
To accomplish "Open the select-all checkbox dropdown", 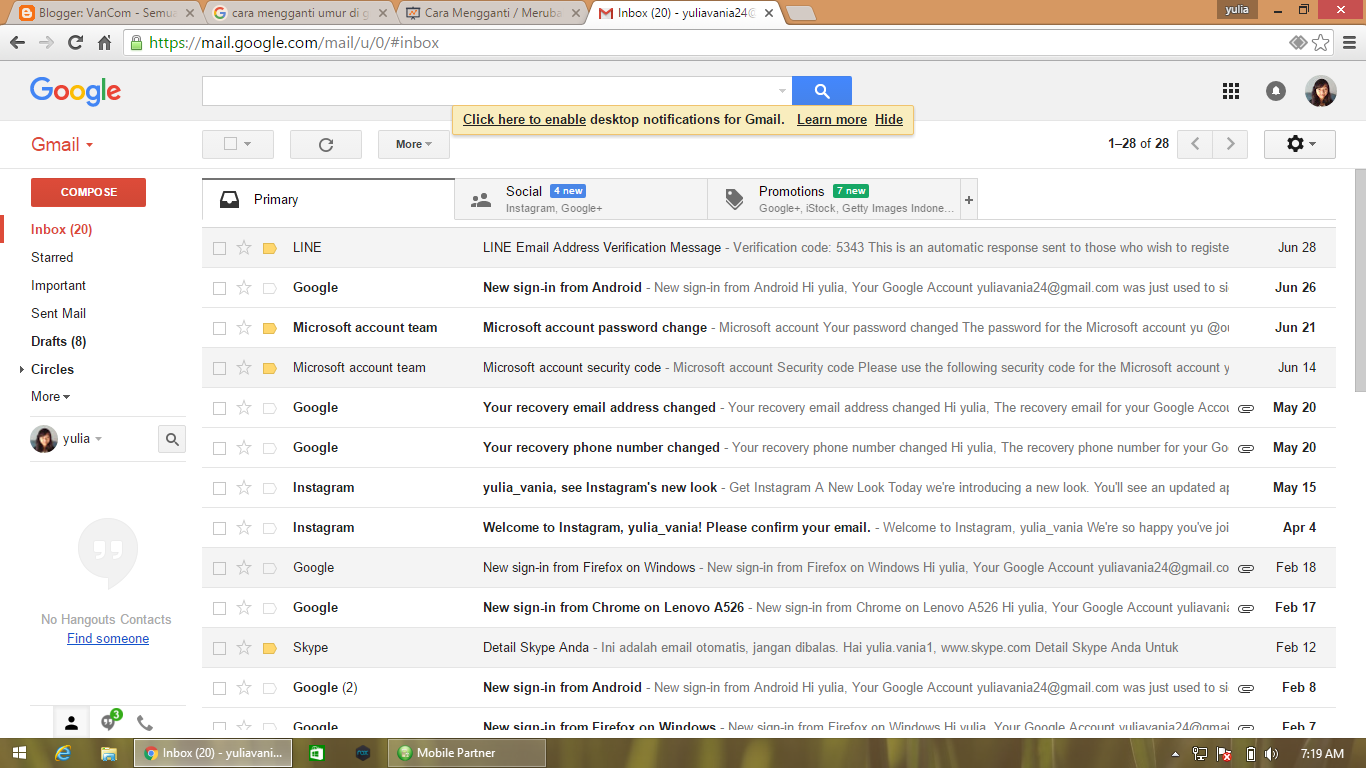I will click(238, 144).
